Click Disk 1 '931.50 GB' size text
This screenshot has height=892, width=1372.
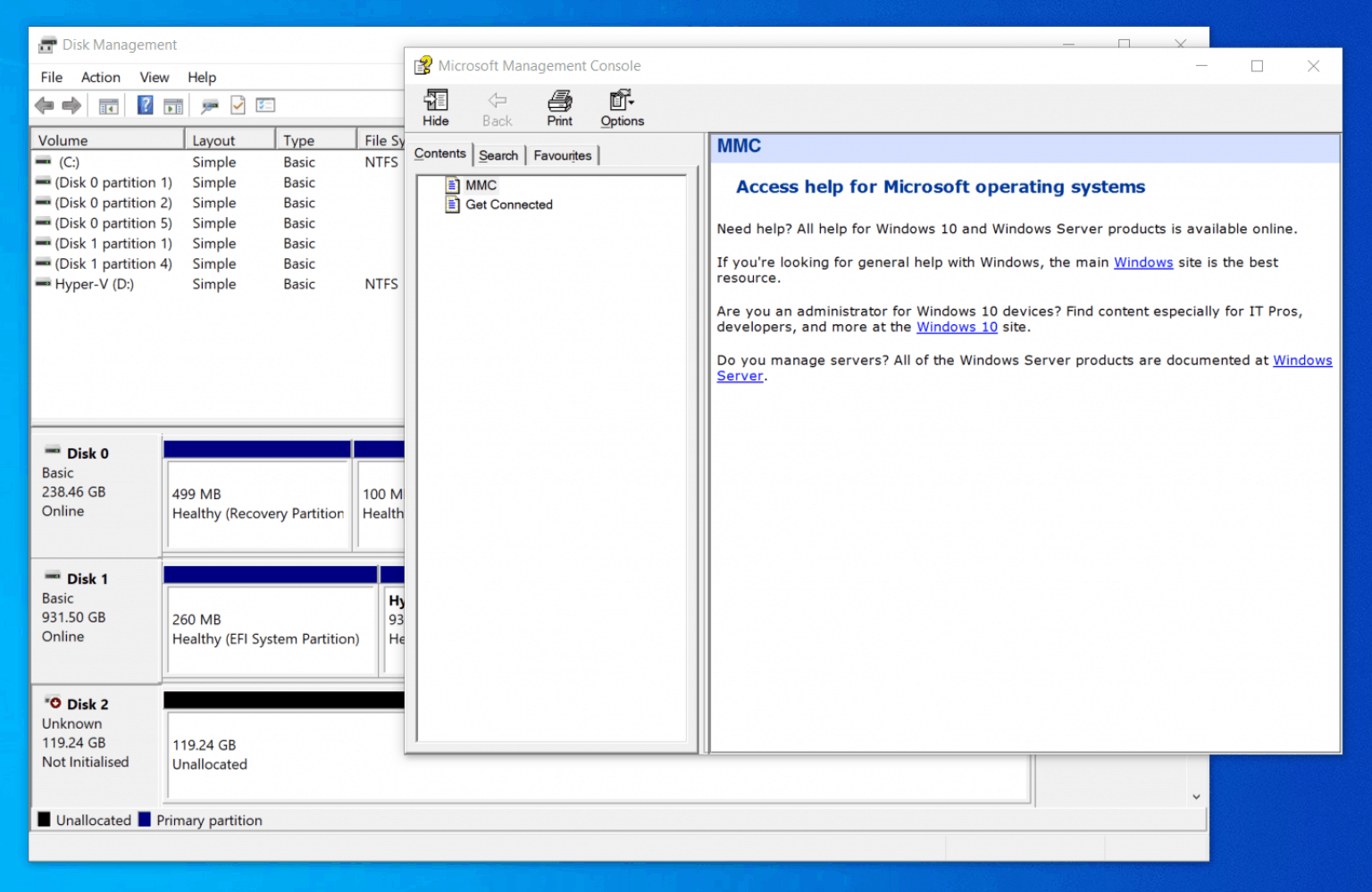[x=74, y=617]
